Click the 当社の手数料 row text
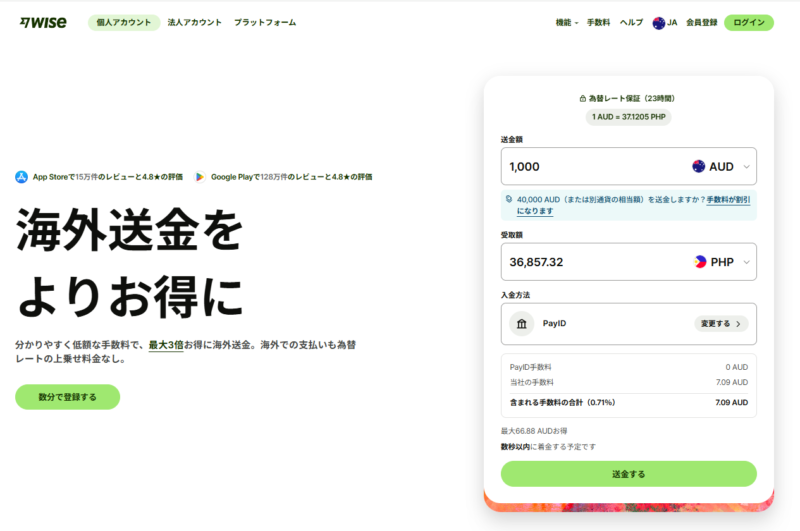Viewport: 800px width, 531px height. tap(531, 382)
